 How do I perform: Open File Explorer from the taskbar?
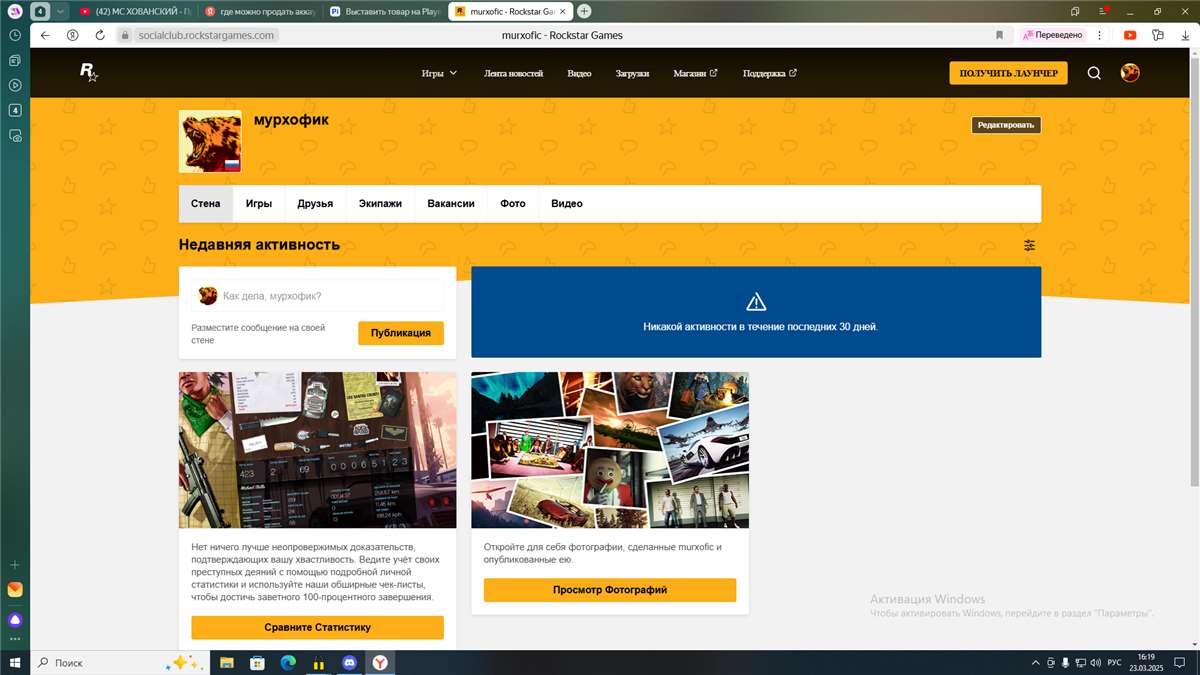227,662
